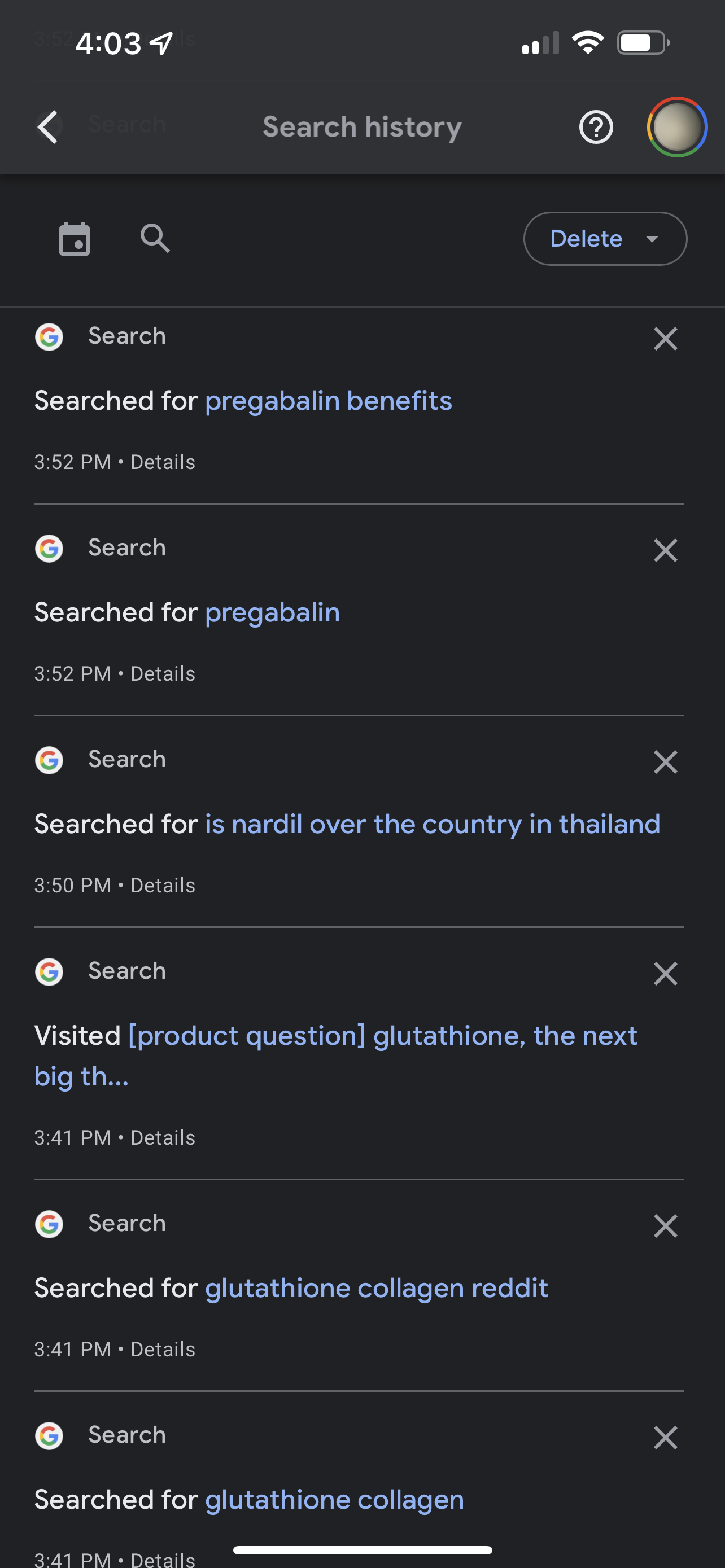View Details for 'pregabalin benefits' entry
This screenshot has width=725, height=1568.
click(x=163, y=463)
